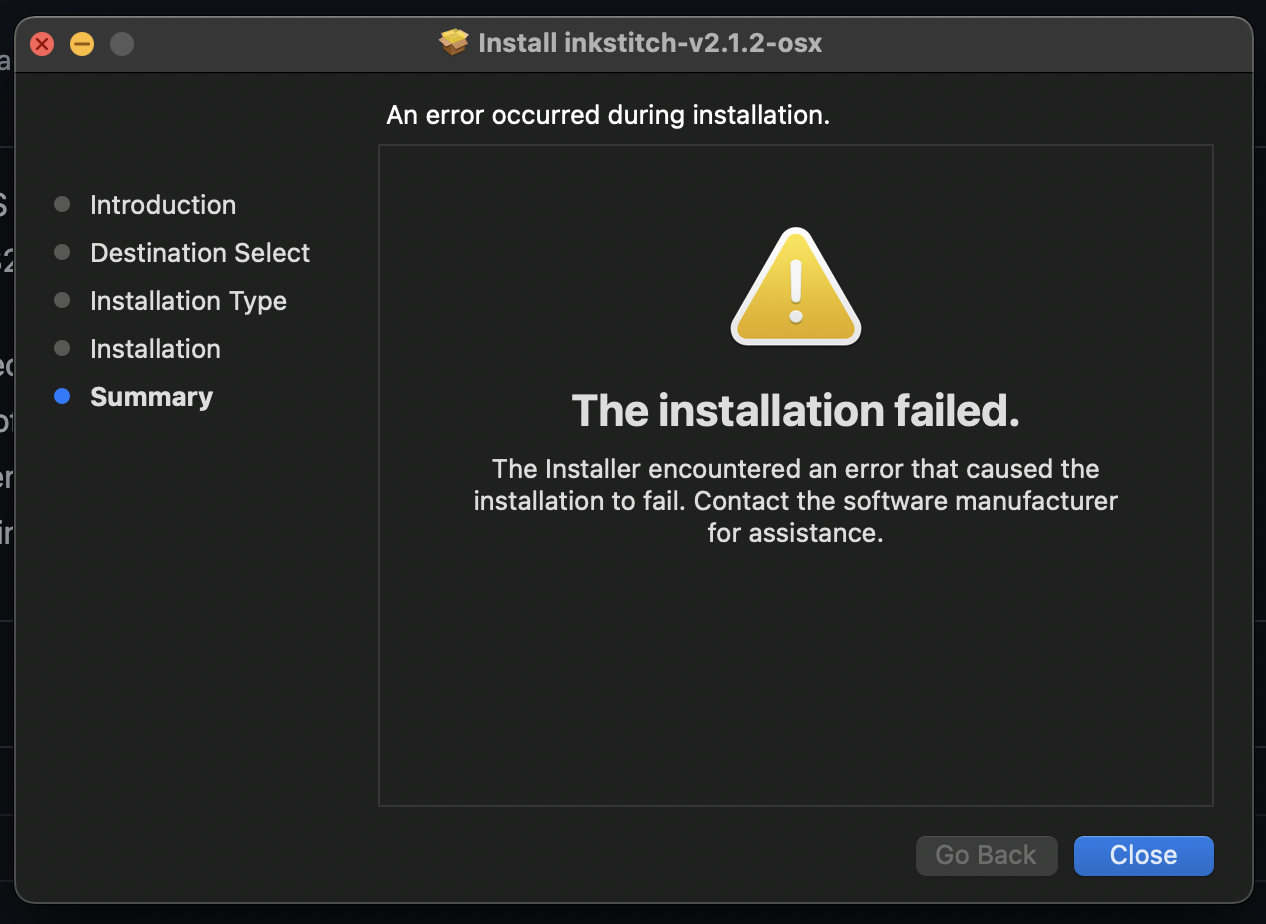Click the gray dot beside Destination Select
This screenshot has width=1266, height=924.
62,252
